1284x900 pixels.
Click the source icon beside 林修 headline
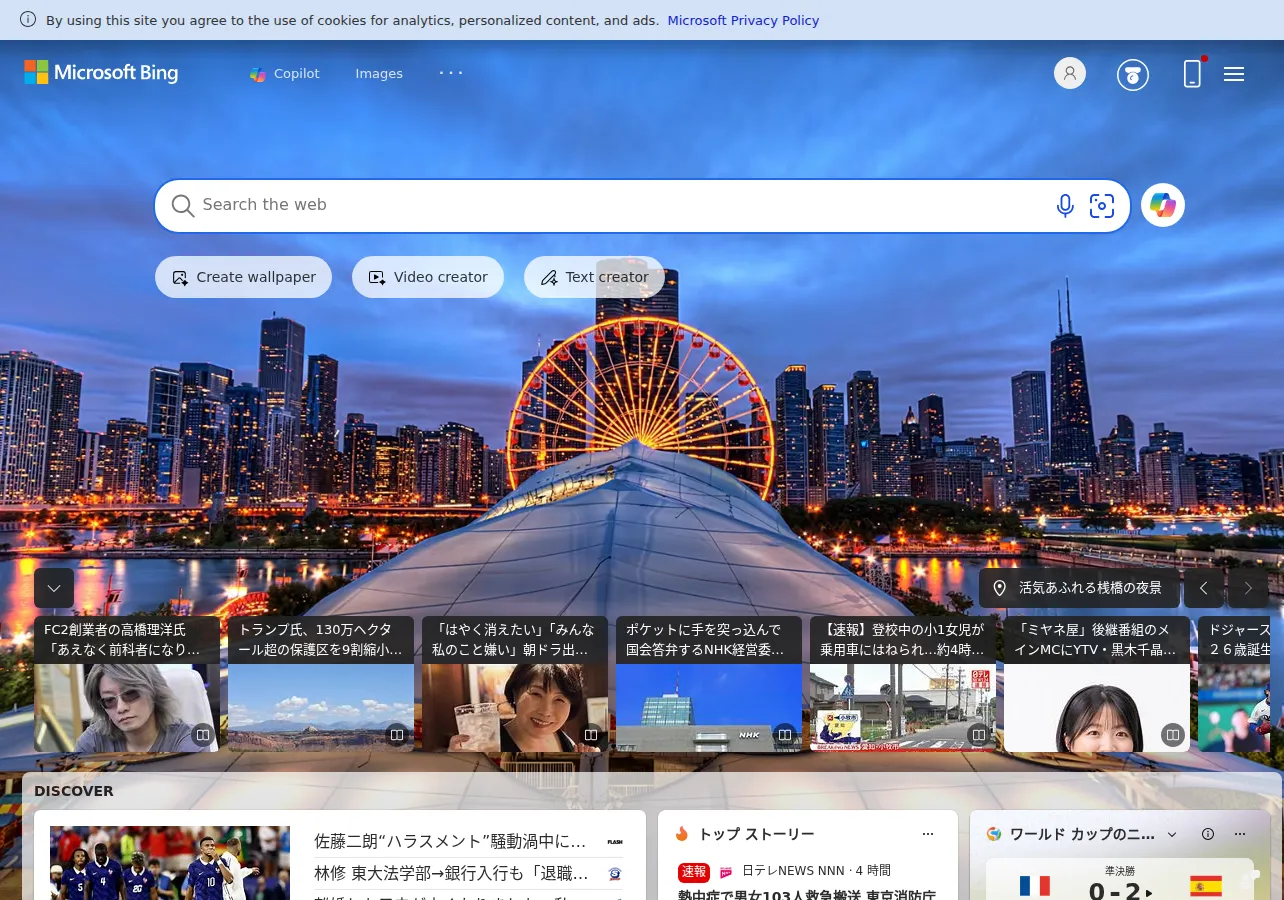point(615,874)
